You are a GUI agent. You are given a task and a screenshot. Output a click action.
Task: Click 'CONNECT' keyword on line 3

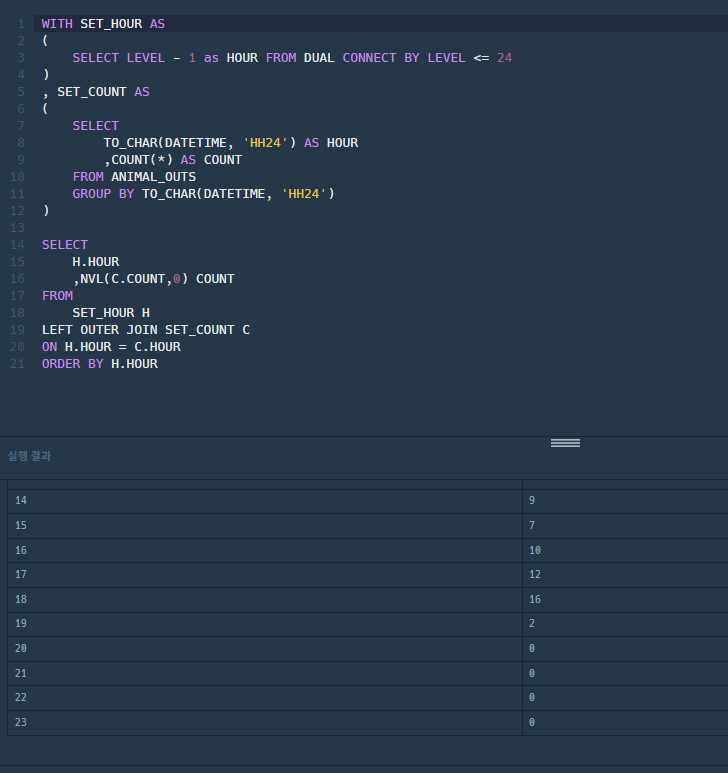tap(369, 58)
